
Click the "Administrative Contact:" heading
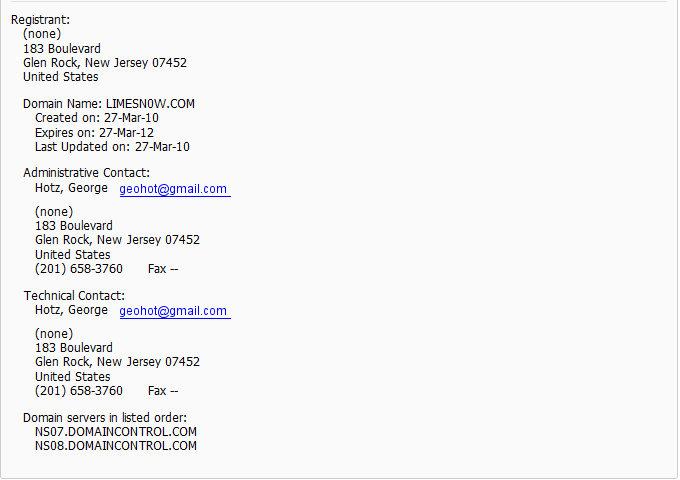click(86, 173)
